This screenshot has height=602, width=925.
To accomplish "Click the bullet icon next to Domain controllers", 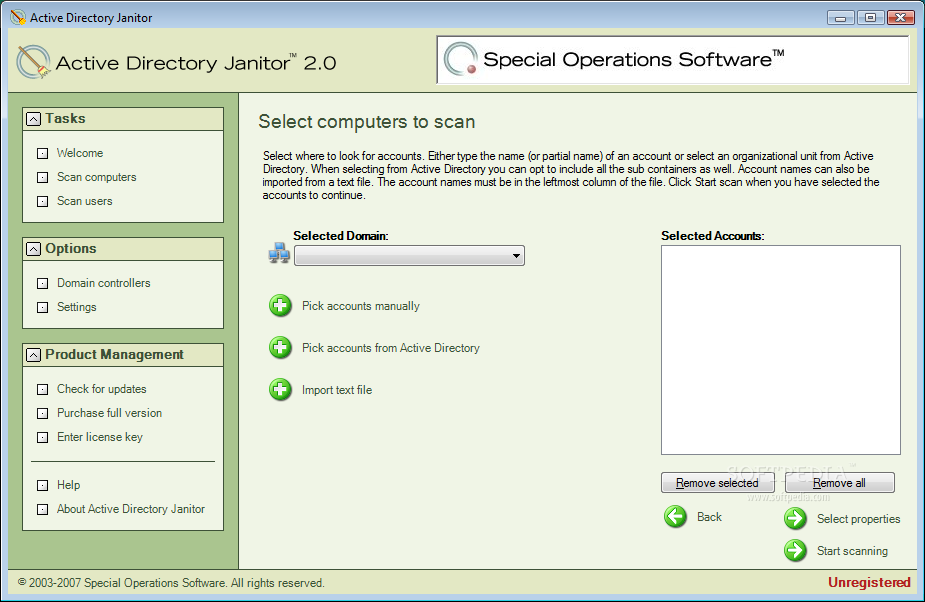I will (x=42, y=283).
